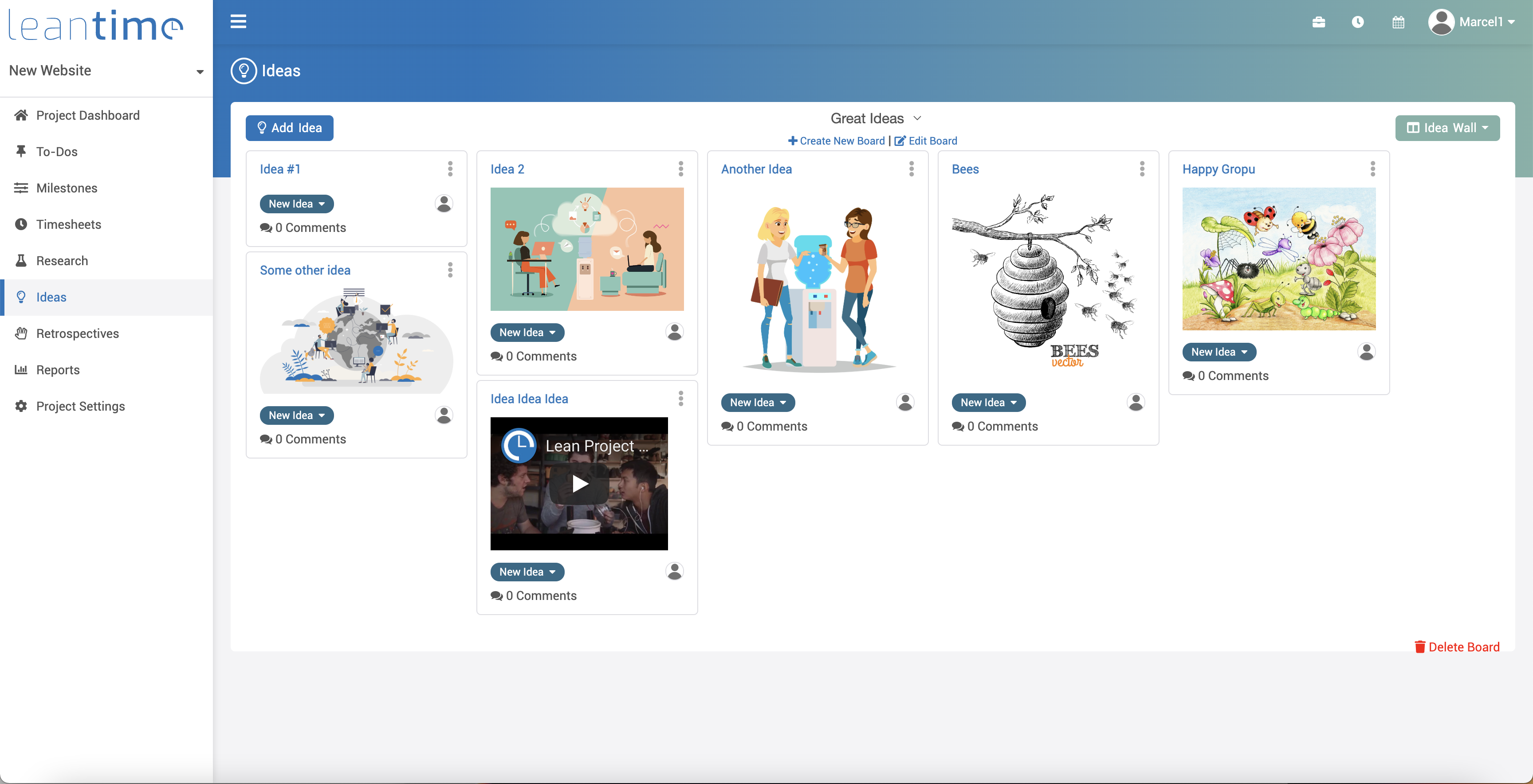Open three-dot menu on Idea #1 card
The height and width of the screenshot is (784, 1533).
[450, 169]
